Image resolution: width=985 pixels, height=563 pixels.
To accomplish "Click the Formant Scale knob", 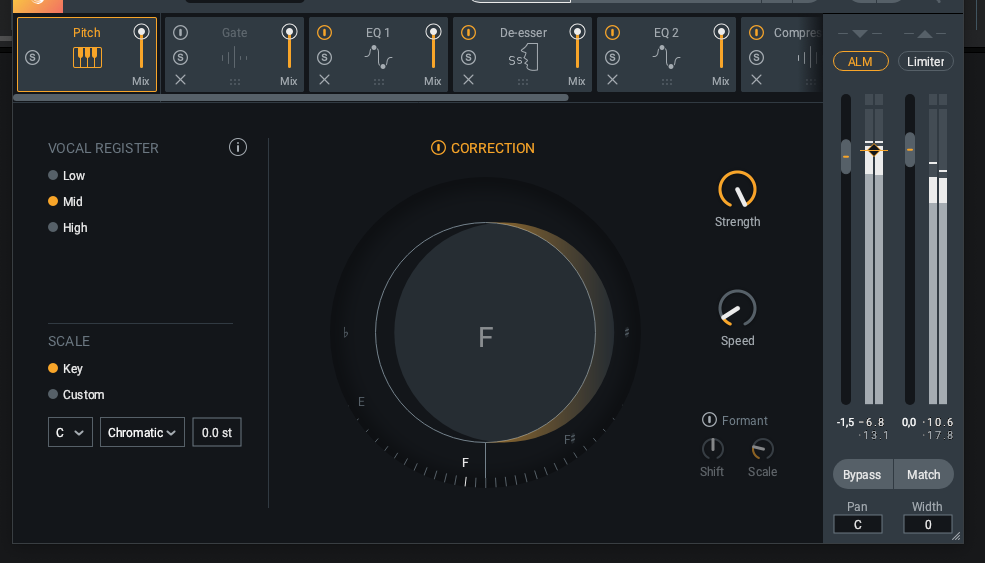I will [x=763, y=449].
